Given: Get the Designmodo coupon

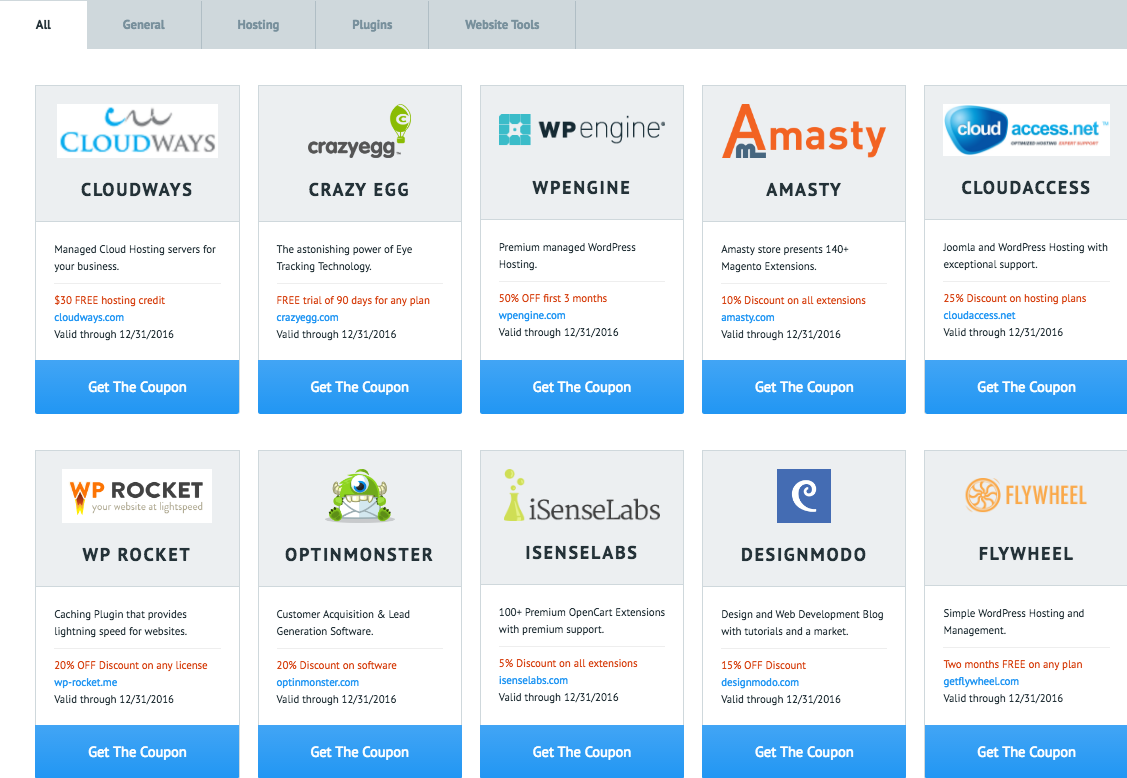Looking at the screenshot, I should [804, 751].
